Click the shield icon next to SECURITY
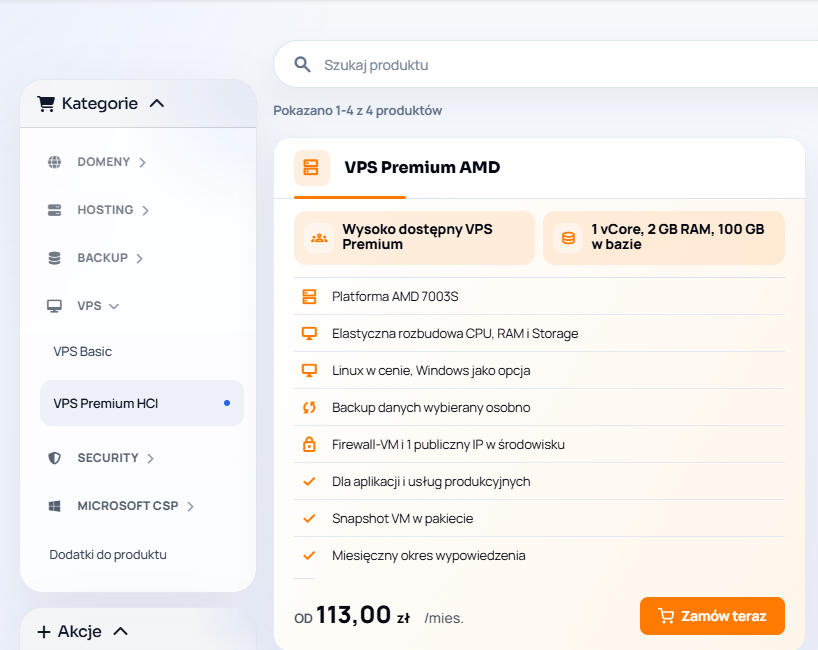Image resolution: width=818 pixels, height=650 pixels. click(54, 458)
